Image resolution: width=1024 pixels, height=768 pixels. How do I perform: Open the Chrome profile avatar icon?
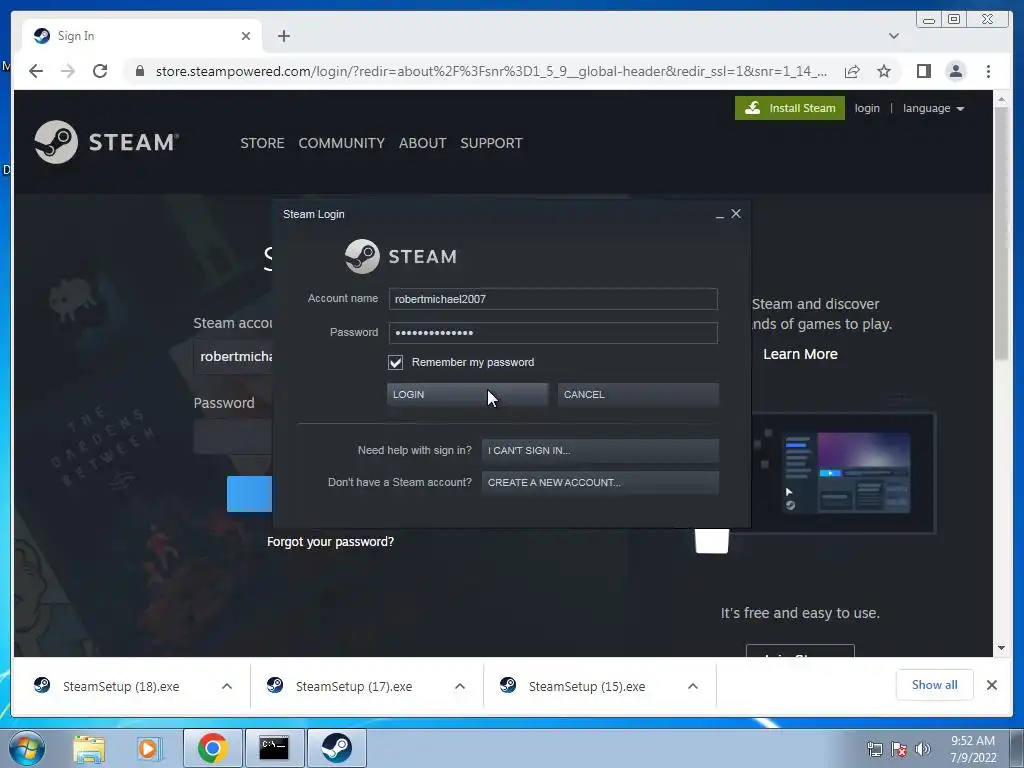pos(955,71)
